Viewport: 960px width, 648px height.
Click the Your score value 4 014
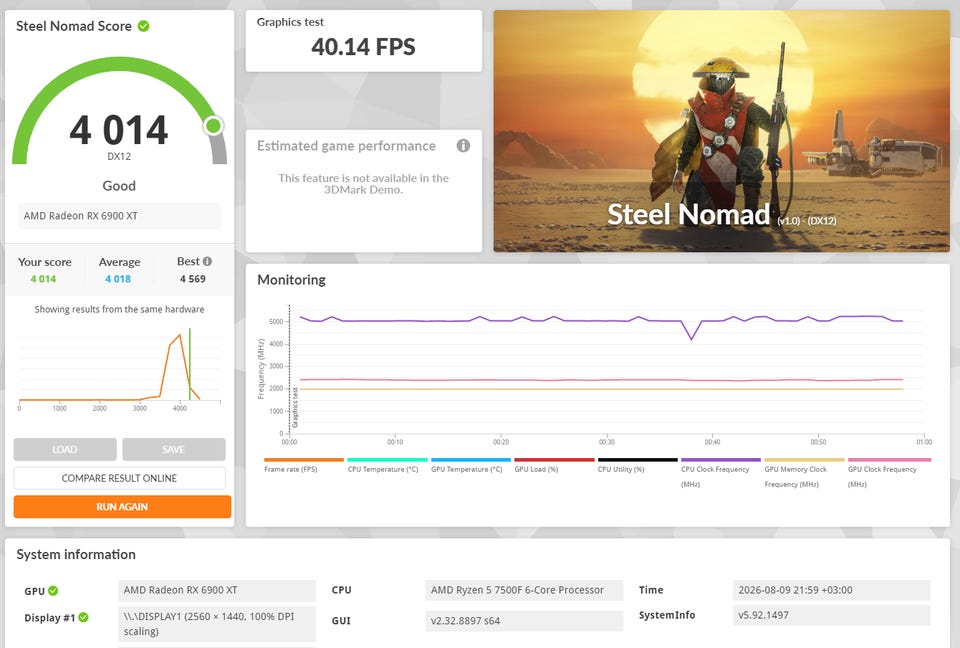[x=43, y=279]
